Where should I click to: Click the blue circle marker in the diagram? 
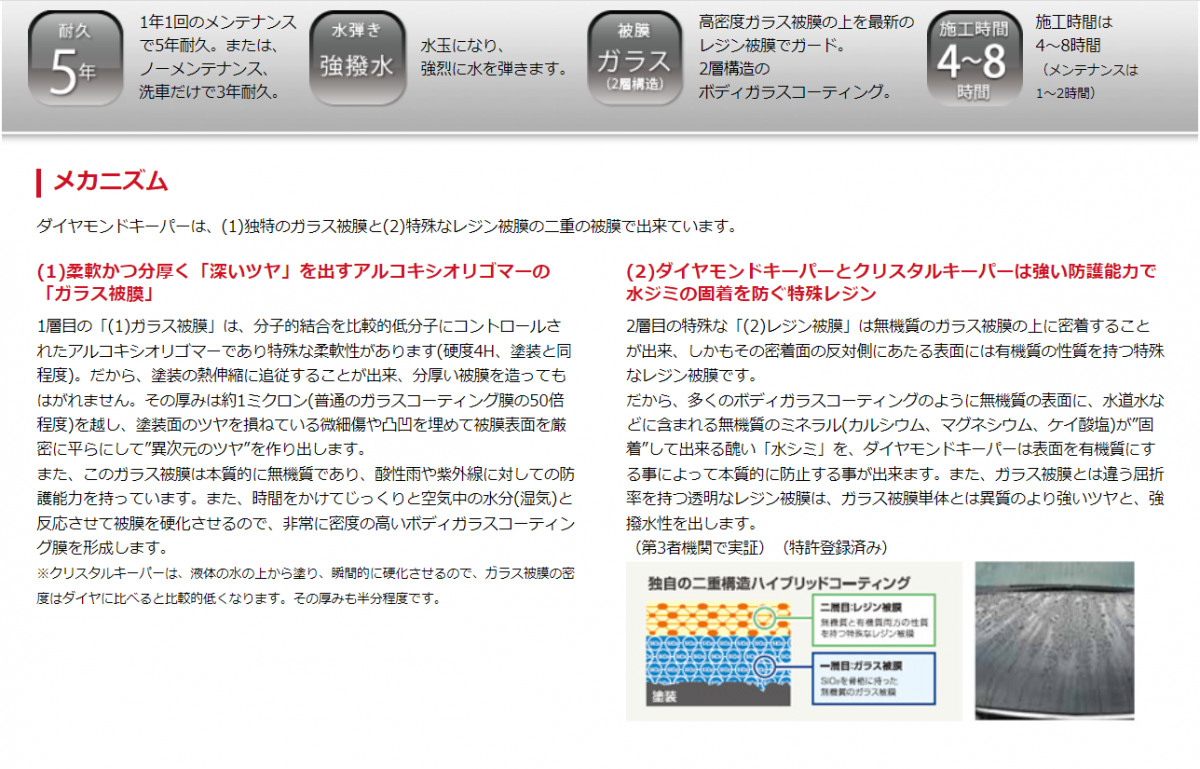pyautogui.click(x=765, y=667)
